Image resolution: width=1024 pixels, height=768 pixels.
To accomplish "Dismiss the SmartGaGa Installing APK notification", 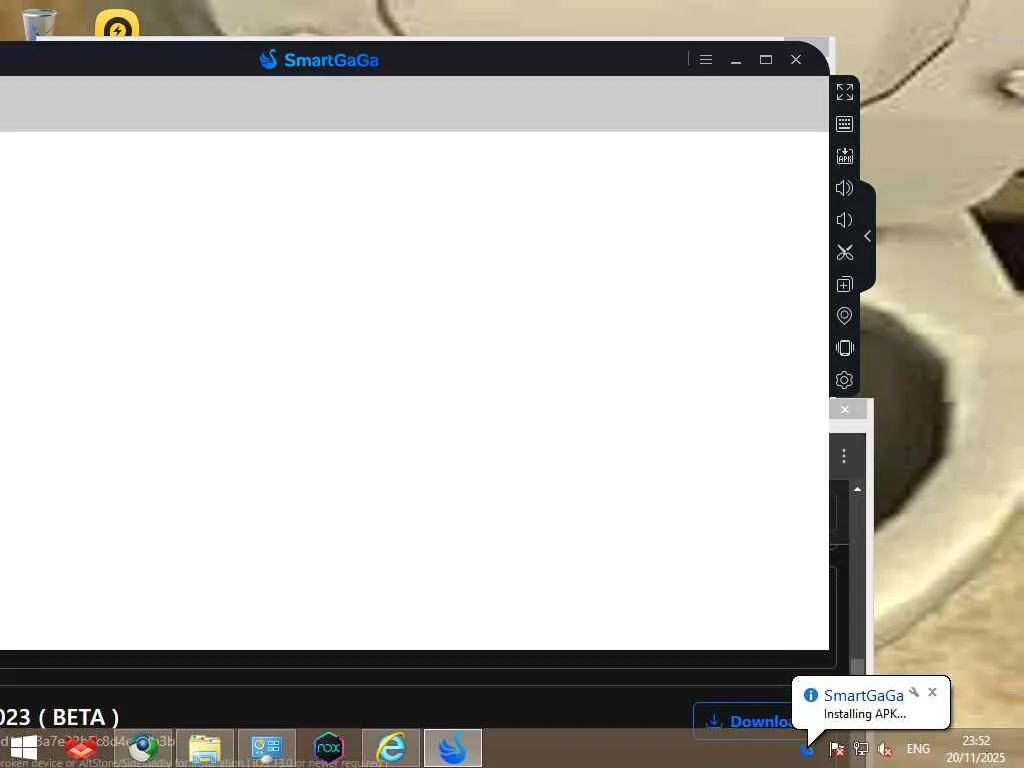I will [933, 692].
